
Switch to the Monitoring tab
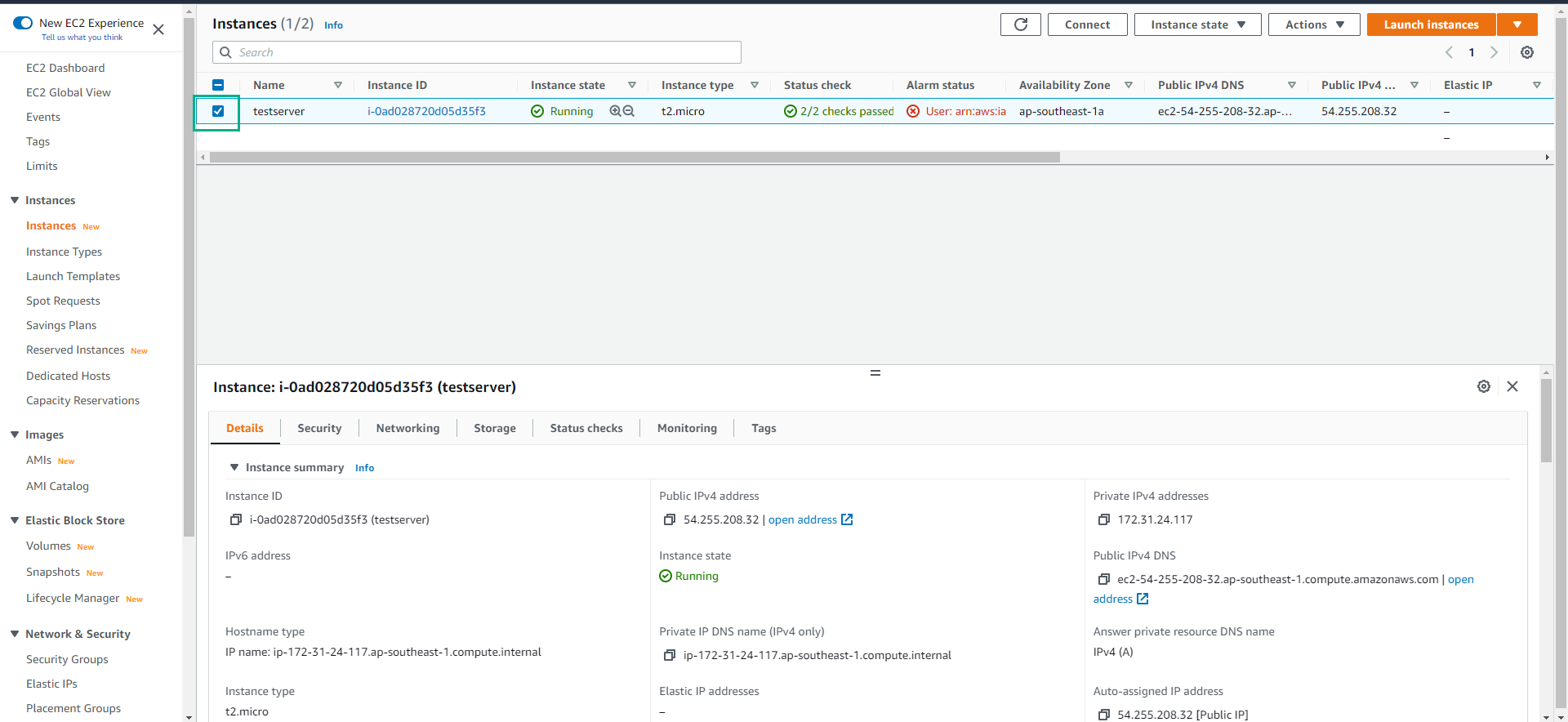click(x=687, y=428)
